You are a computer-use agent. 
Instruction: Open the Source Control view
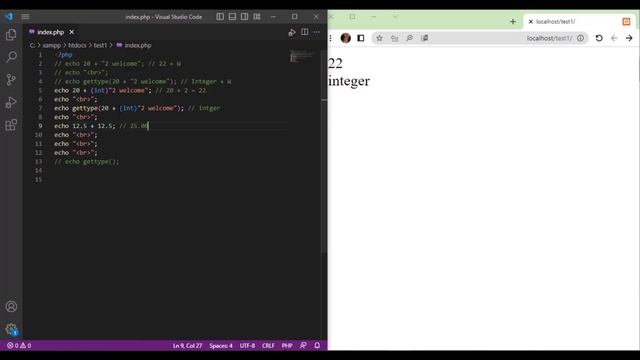[x=11, y=79]
